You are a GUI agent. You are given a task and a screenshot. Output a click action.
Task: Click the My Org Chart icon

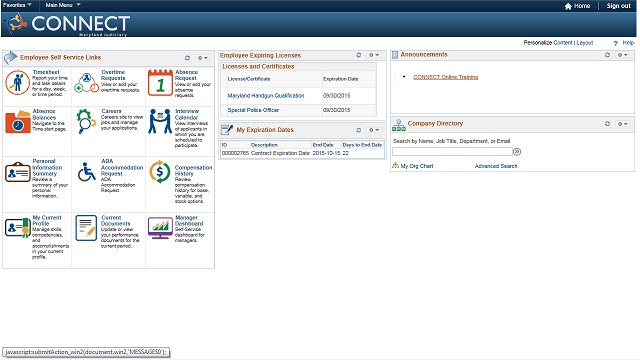395,165
